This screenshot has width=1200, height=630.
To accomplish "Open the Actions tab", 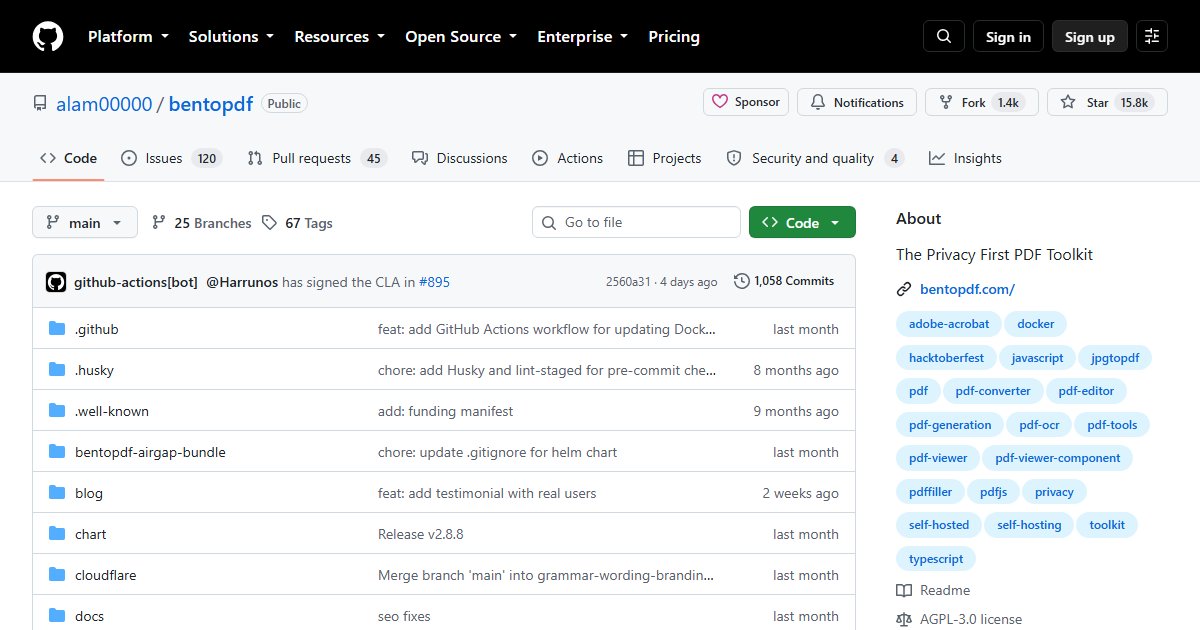I will point(568,158).
